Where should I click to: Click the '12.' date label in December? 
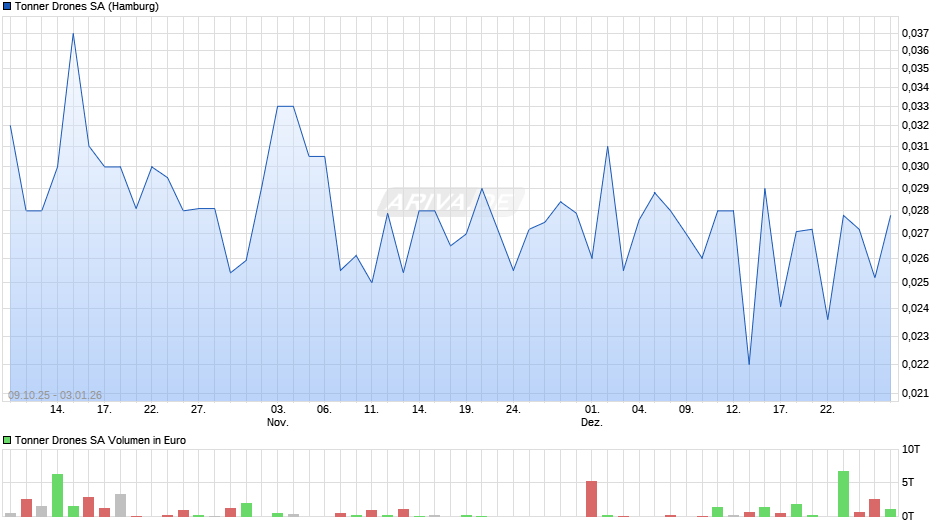click(733, 410)
